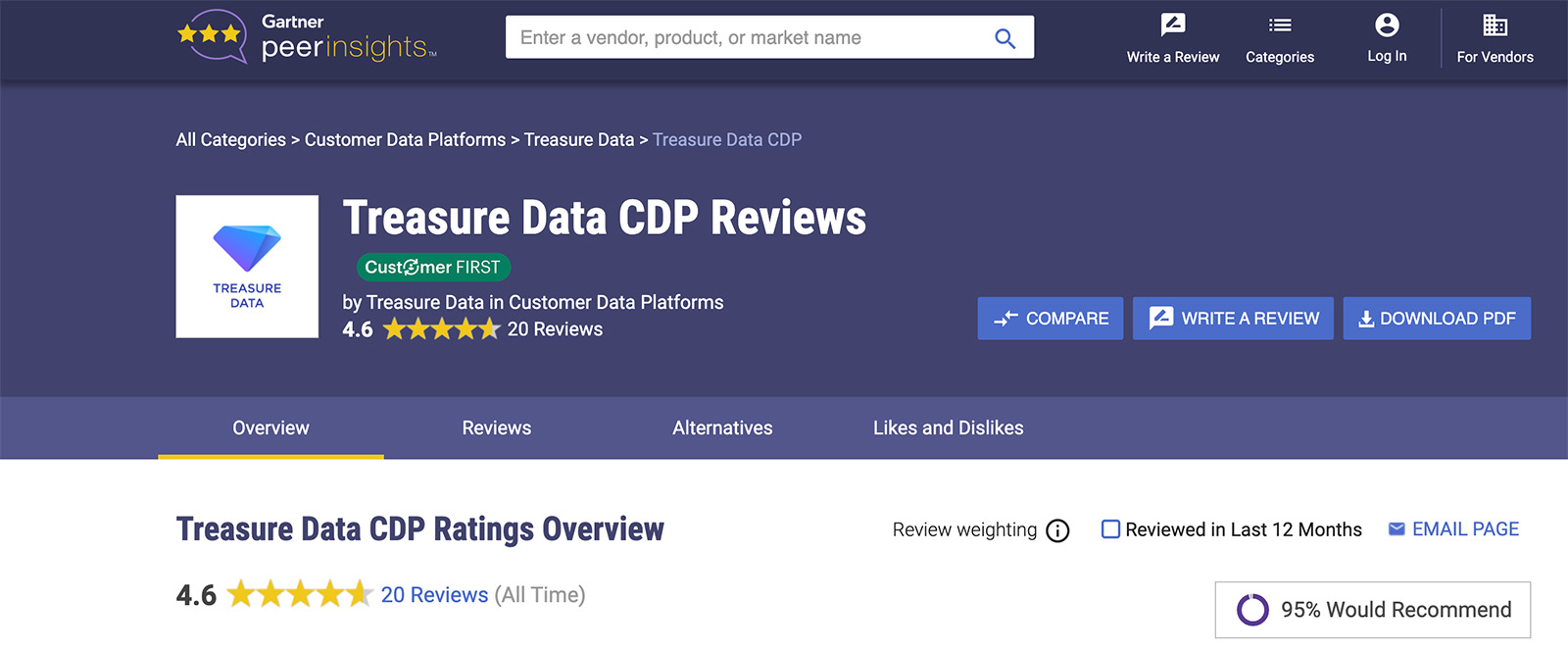
Task: Click the header rating stars beside 20 Reviews
Action: [442, 329]
